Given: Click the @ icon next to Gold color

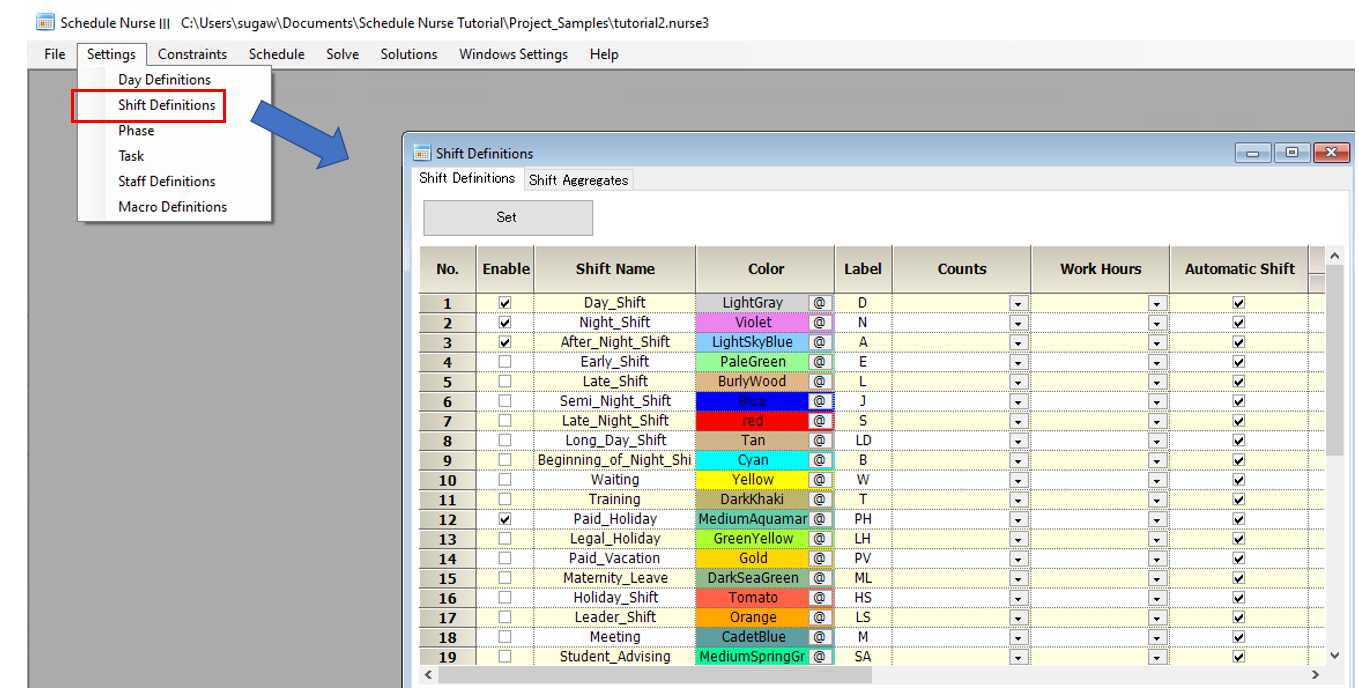Looking at the screenshot, I should [820, 559].
